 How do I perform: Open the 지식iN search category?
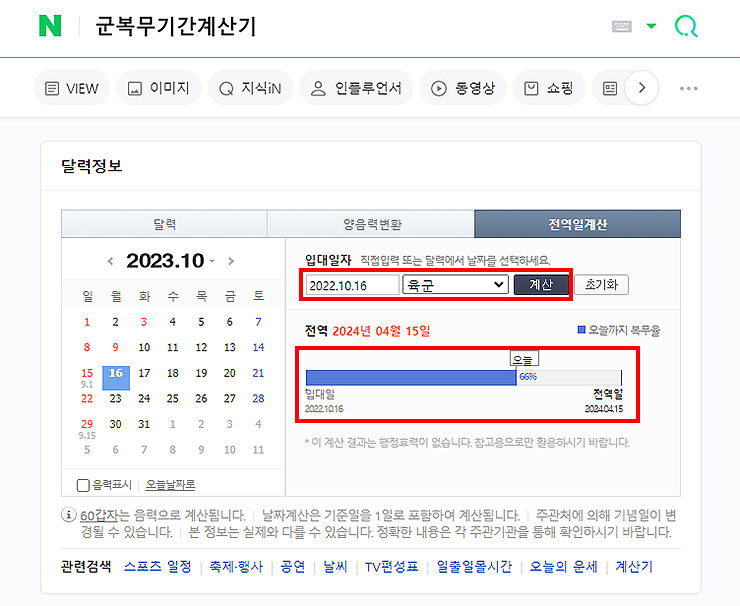[251, 88]
